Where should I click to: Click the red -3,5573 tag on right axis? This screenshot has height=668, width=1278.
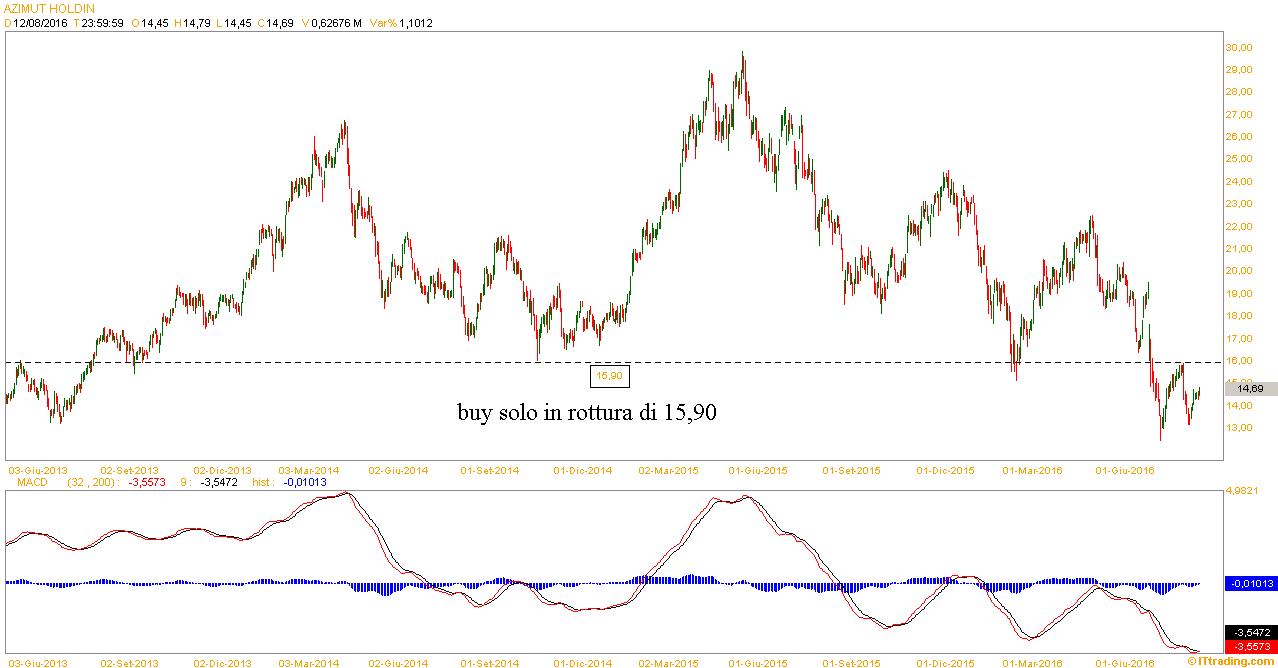[x=1249, y=647]
